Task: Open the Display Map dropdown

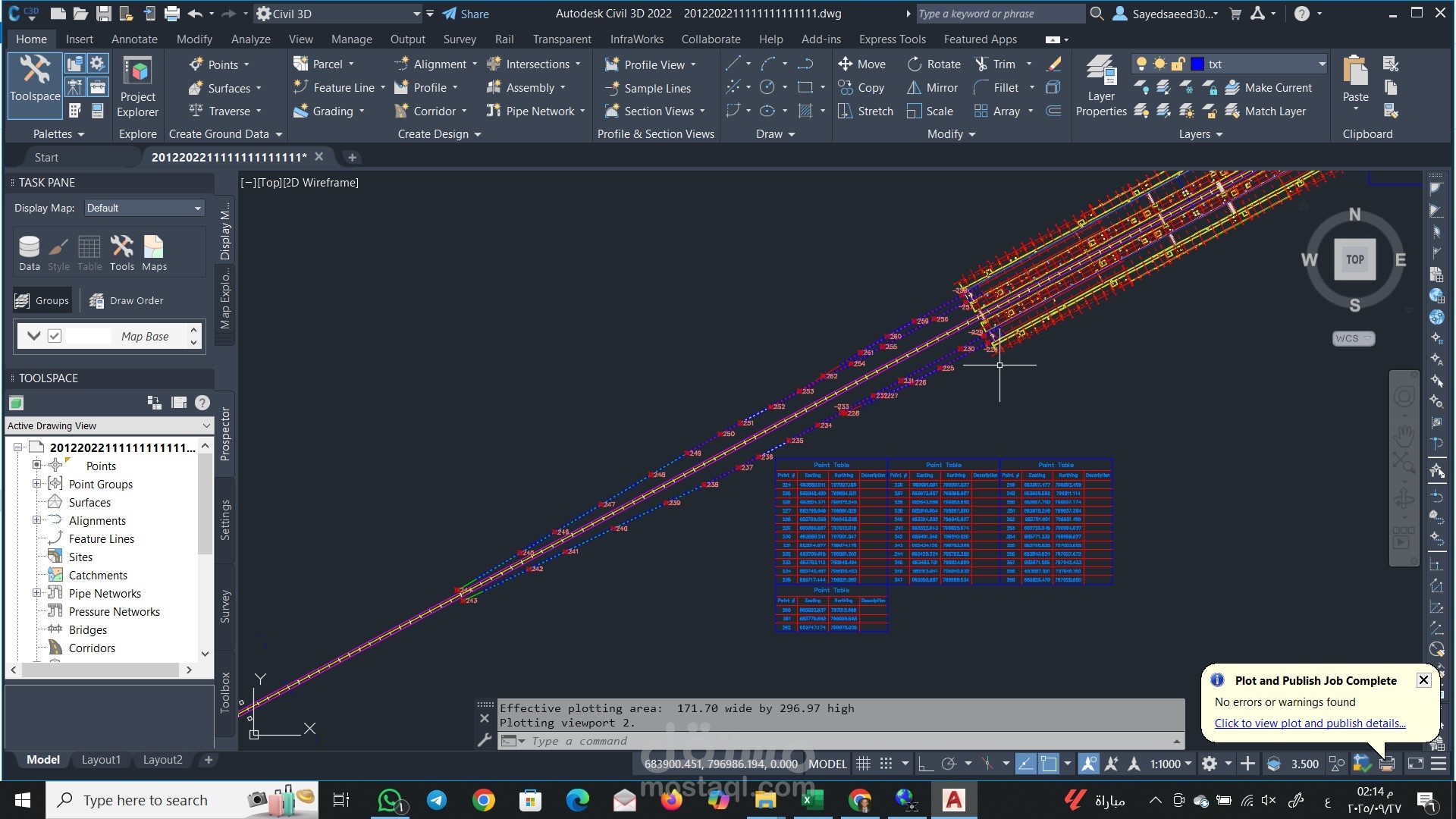Action: tap(144, 208)
